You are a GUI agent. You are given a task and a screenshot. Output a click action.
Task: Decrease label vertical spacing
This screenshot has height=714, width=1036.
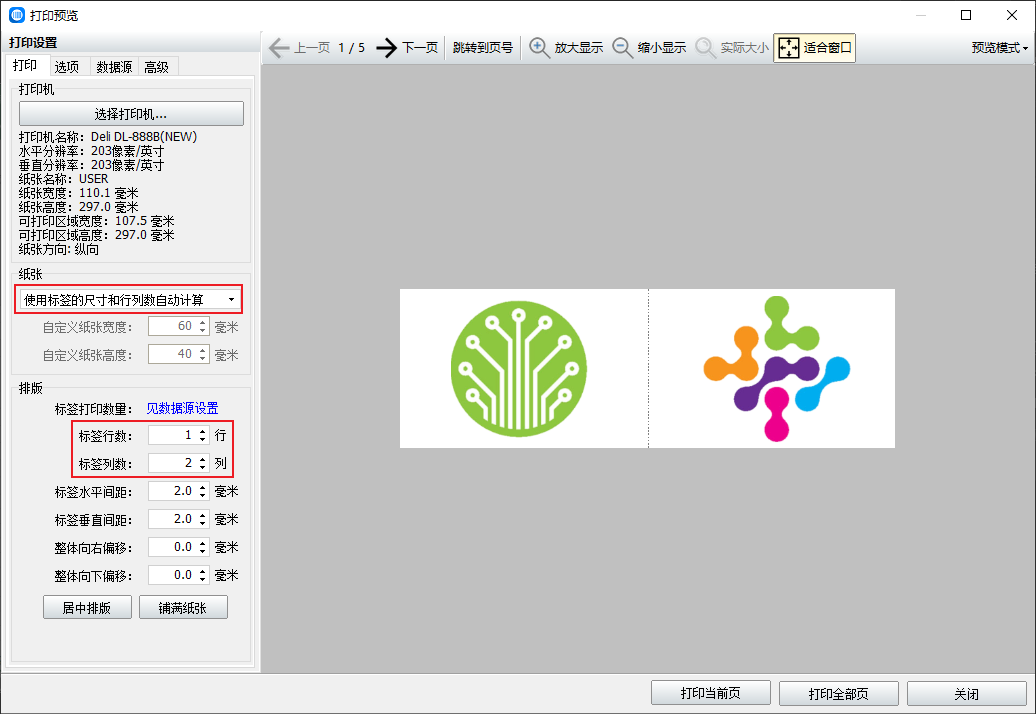203,523
